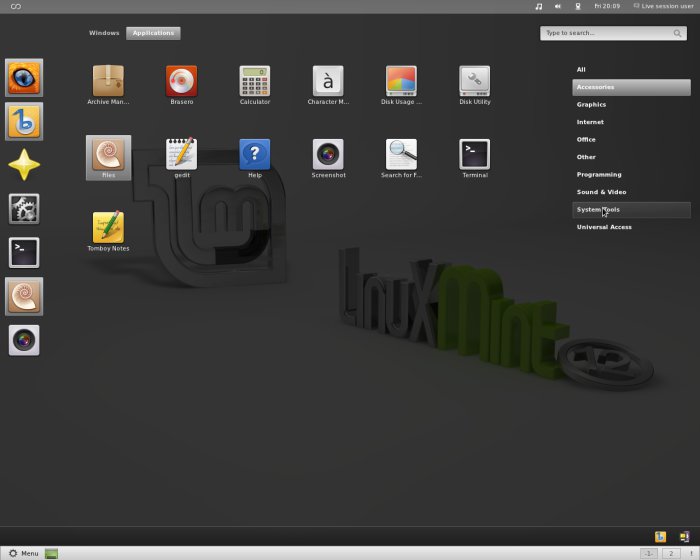Image resolution: width=700 pixels, height=560 pixels.
Task: Select the Applications overview tab
Action: tap(153, 33)
